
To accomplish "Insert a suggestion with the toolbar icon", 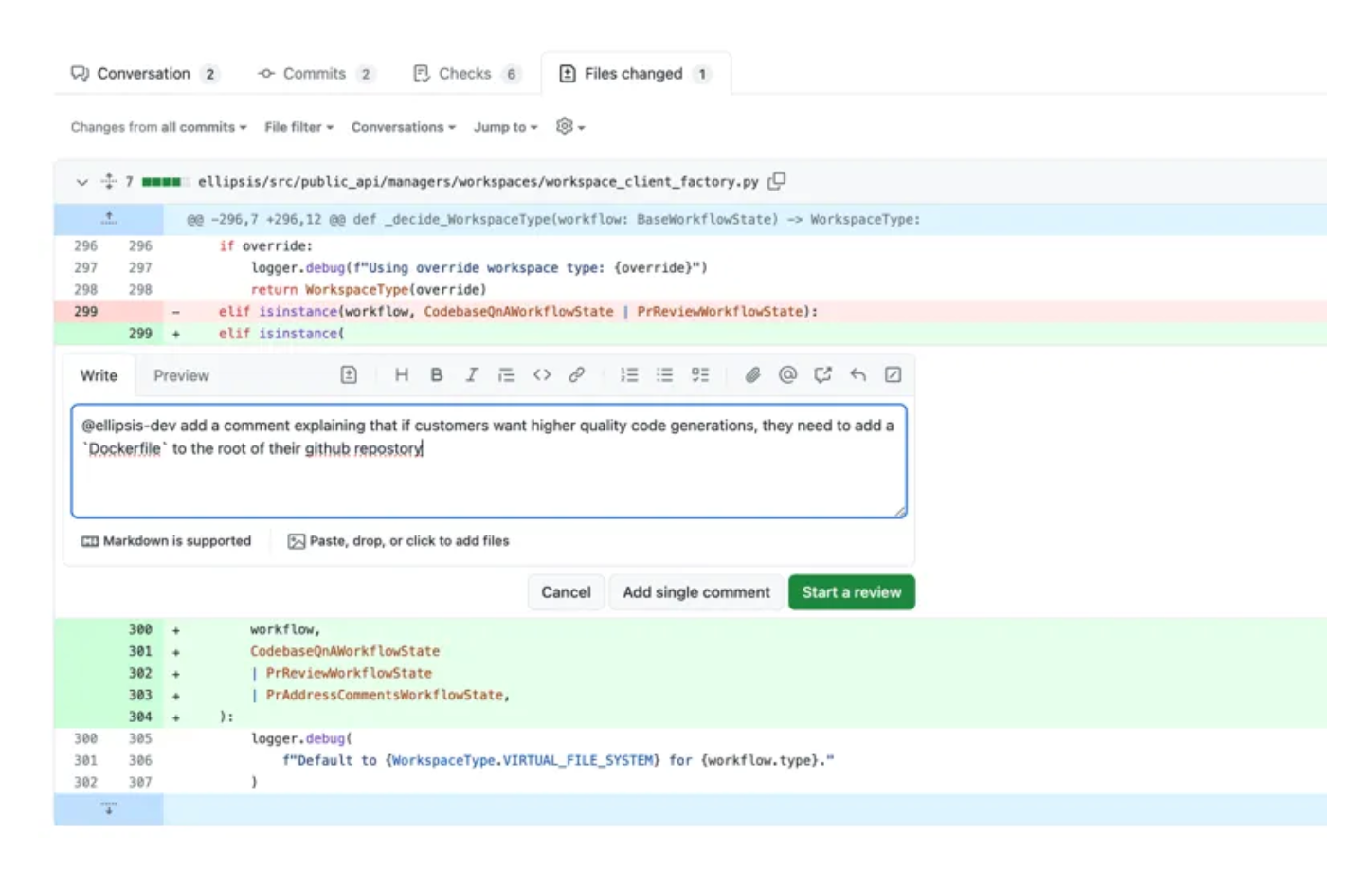I will pyautogui.click(x=349, y=375).
